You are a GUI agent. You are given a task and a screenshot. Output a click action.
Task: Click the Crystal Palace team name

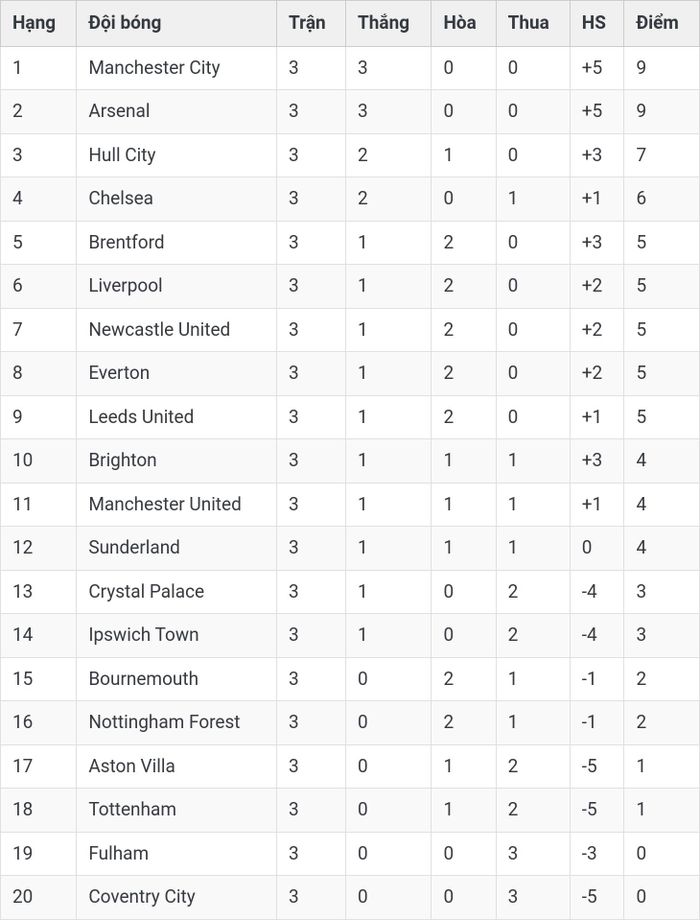pos(146,591)
